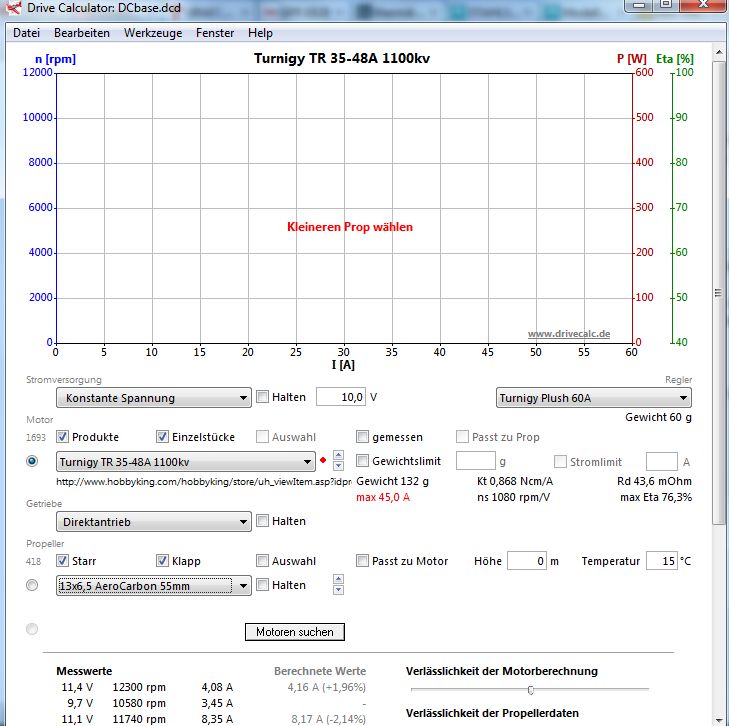The image size is (729, 726).
Task: Expand the Konstante Spannung power supply dropdown
Action: [154, 398]
